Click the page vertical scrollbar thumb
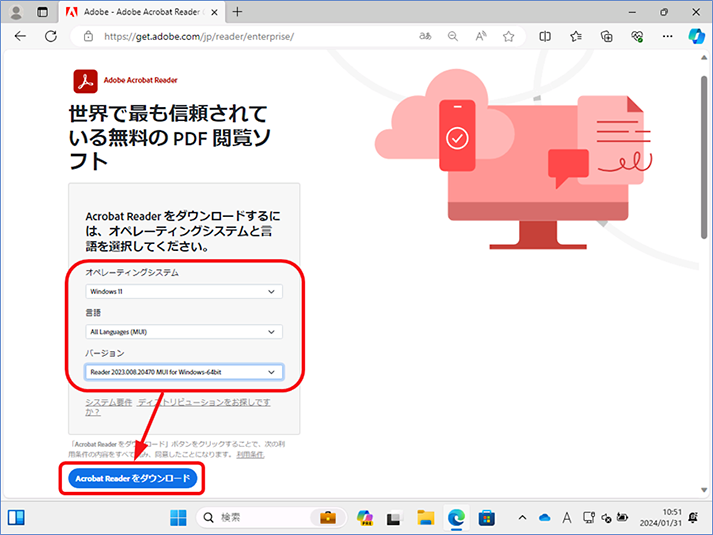Image resolution: width=713 pixels, height=535 pixels. [x=704, y=157]
